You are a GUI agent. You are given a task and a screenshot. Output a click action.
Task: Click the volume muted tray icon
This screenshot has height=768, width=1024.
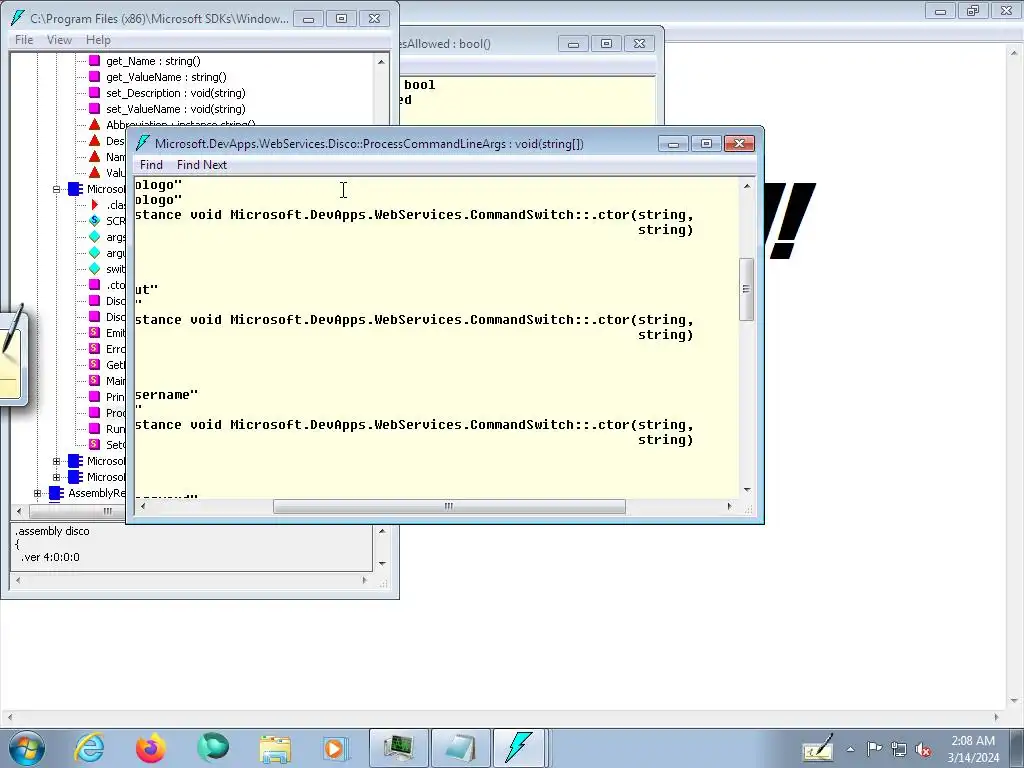pos(923,749)
